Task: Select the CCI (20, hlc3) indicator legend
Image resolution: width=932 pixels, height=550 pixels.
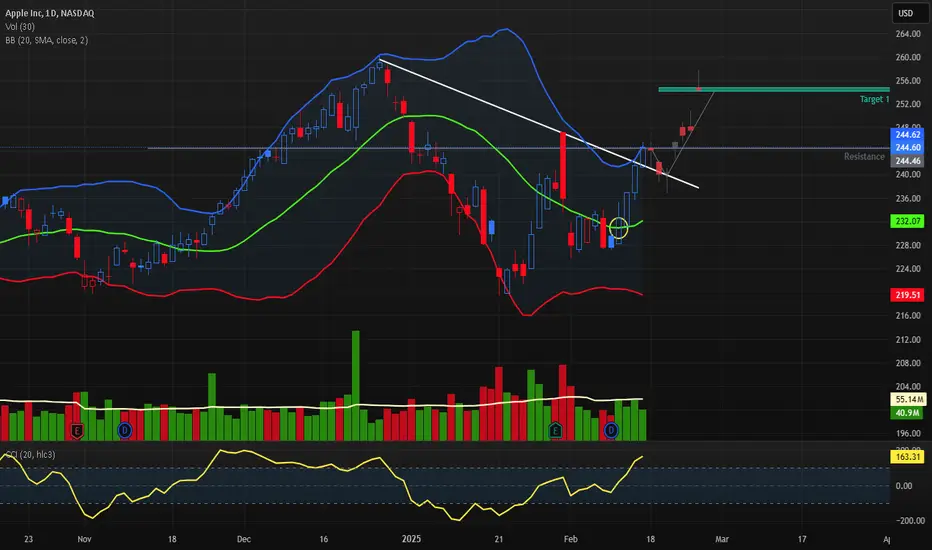Action: tap(30, 455)
